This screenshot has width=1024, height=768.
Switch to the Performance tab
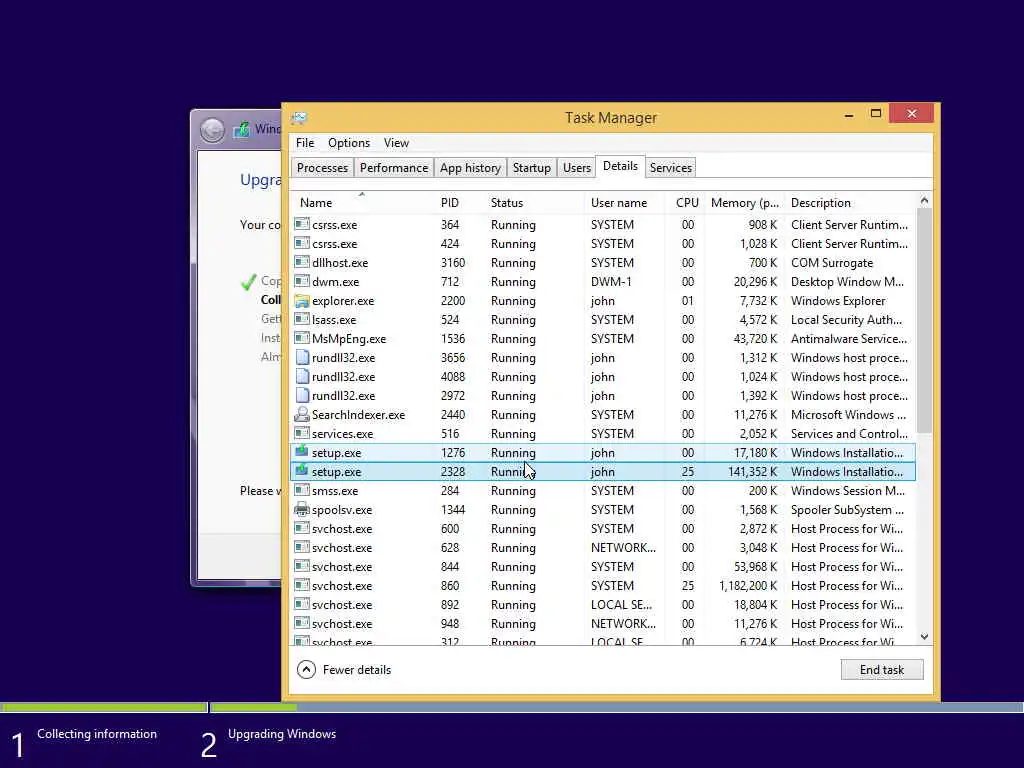point(394,168)
